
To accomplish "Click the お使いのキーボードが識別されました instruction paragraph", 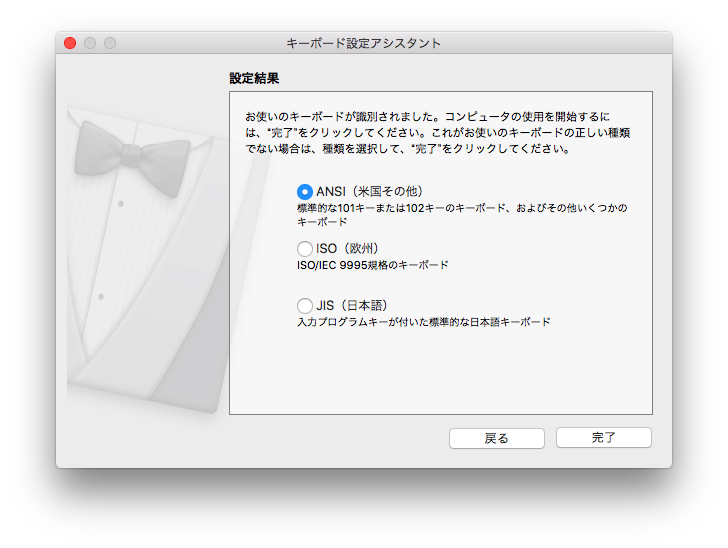I will [x=437, y=132].
